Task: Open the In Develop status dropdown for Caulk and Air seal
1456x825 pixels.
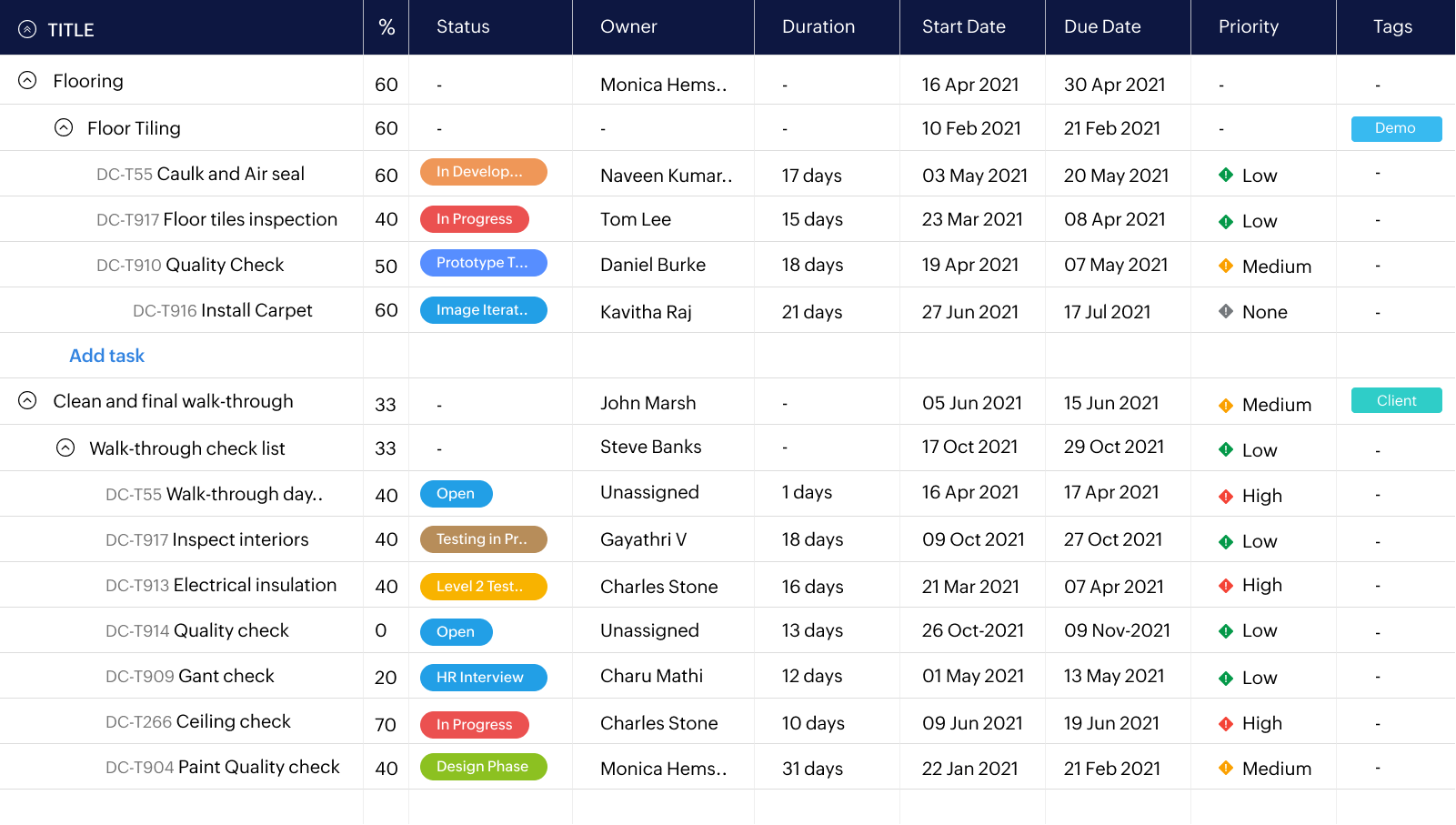Action: tap(483, 172)
